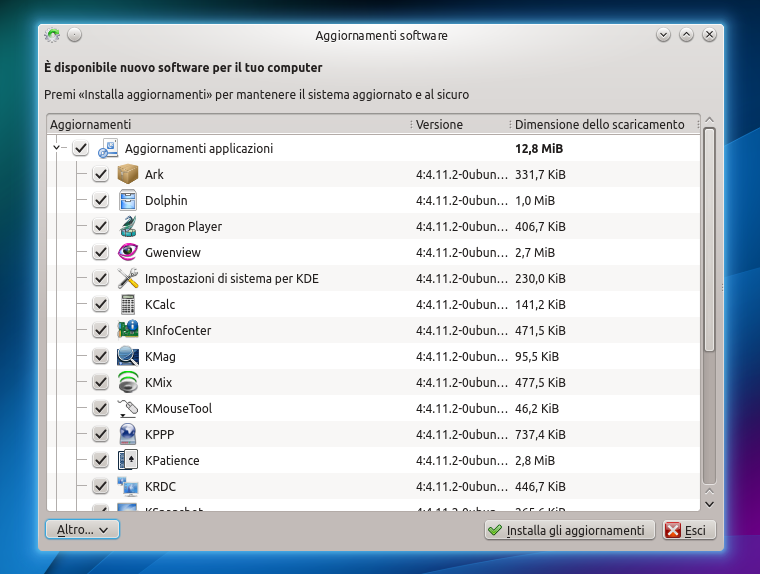This screenshot has width=760, height=574.
Task: Click Installa gli aggiornamenti button
Action: pyautogui.click(x=570, y=530)
